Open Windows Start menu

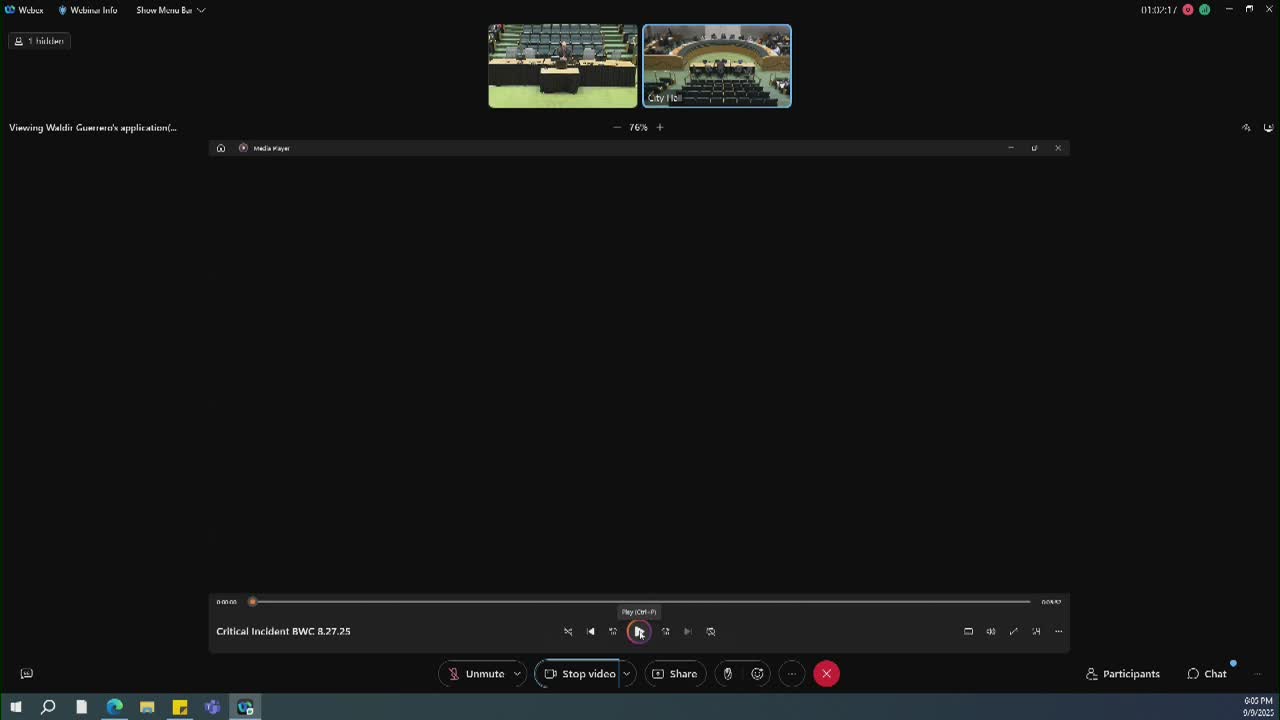(15, 707)
